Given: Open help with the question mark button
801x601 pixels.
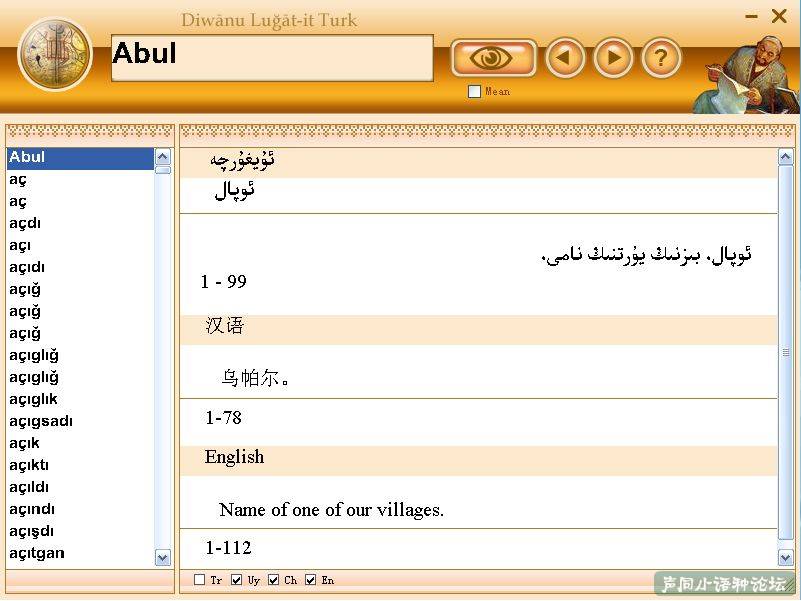Looking at the screenshot, I should click(661, 58).
